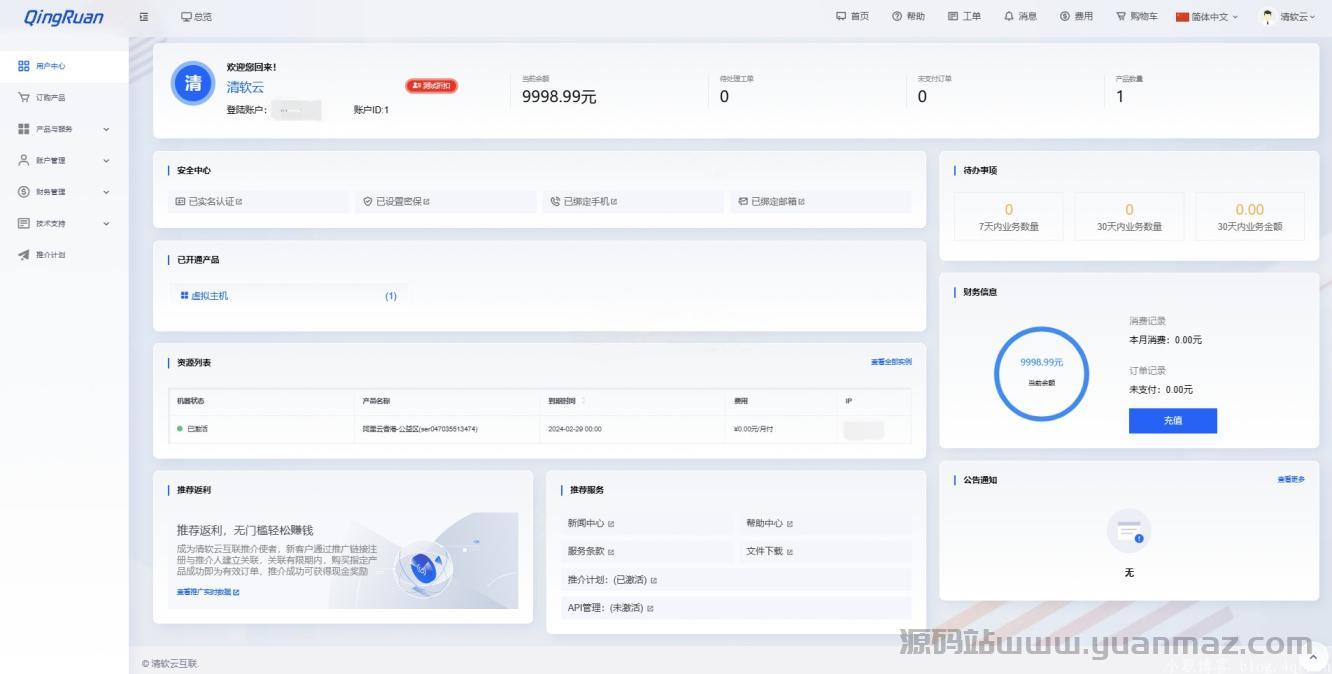Click the 消息 bell icon in header
Image resolution: width=1332 pixels, height=674 pixels.
coord(1009,17)
